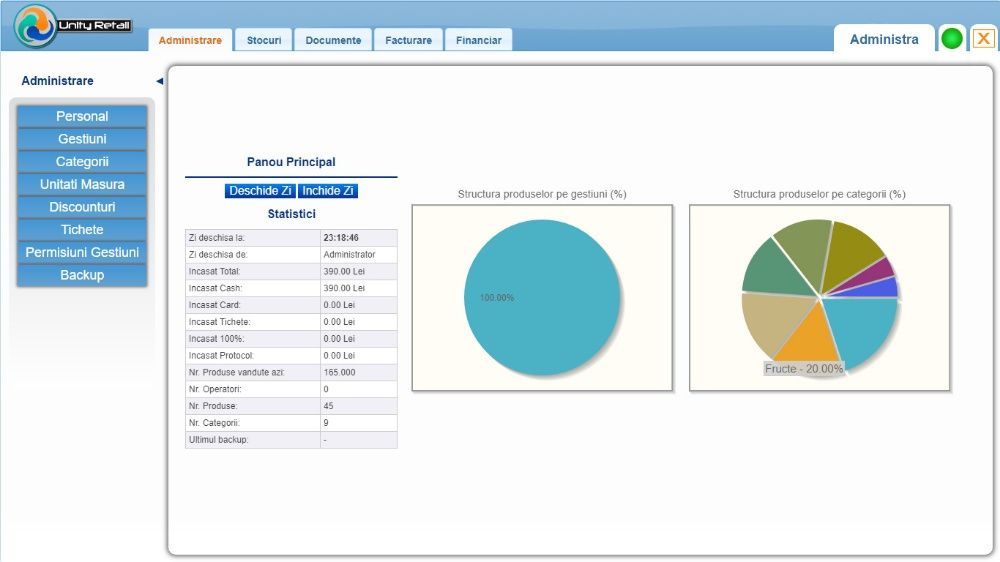Open the Discounturi section
Viewport: 1000px width, 562px height.
pyautogui.click(x=82, y=207)
